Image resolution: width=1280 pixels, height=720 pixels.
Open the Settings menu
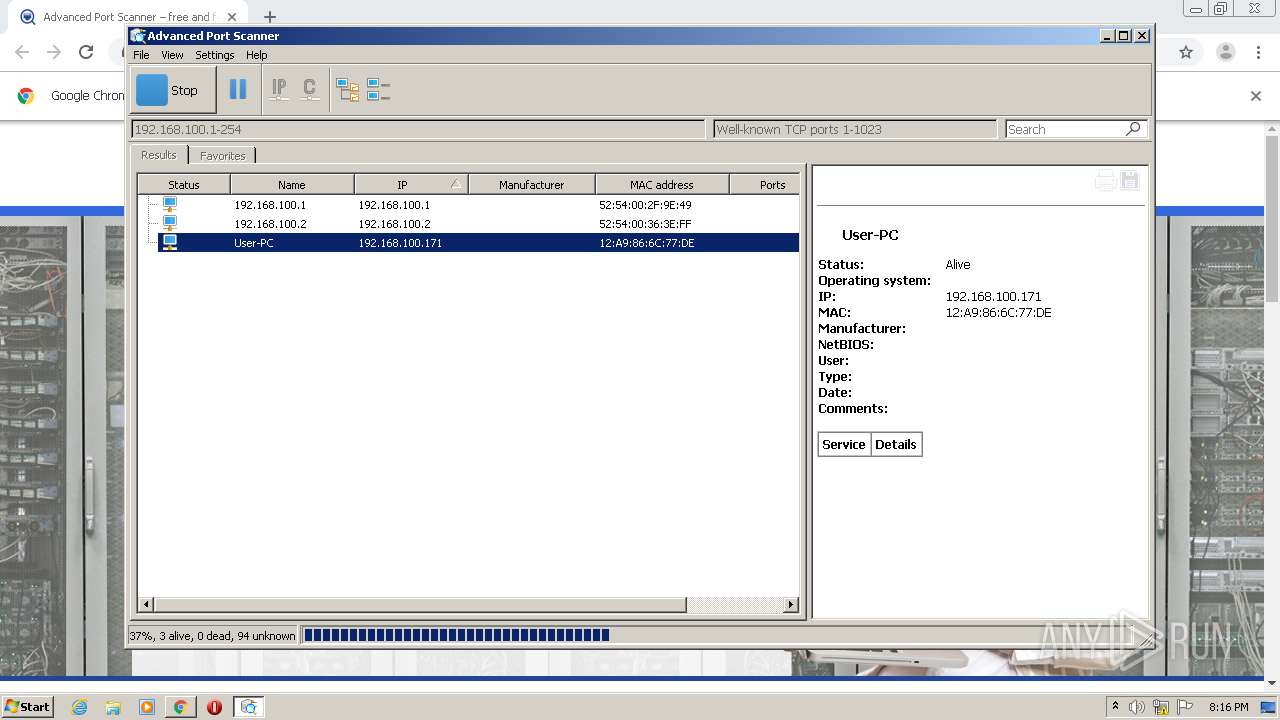[214, 55]
